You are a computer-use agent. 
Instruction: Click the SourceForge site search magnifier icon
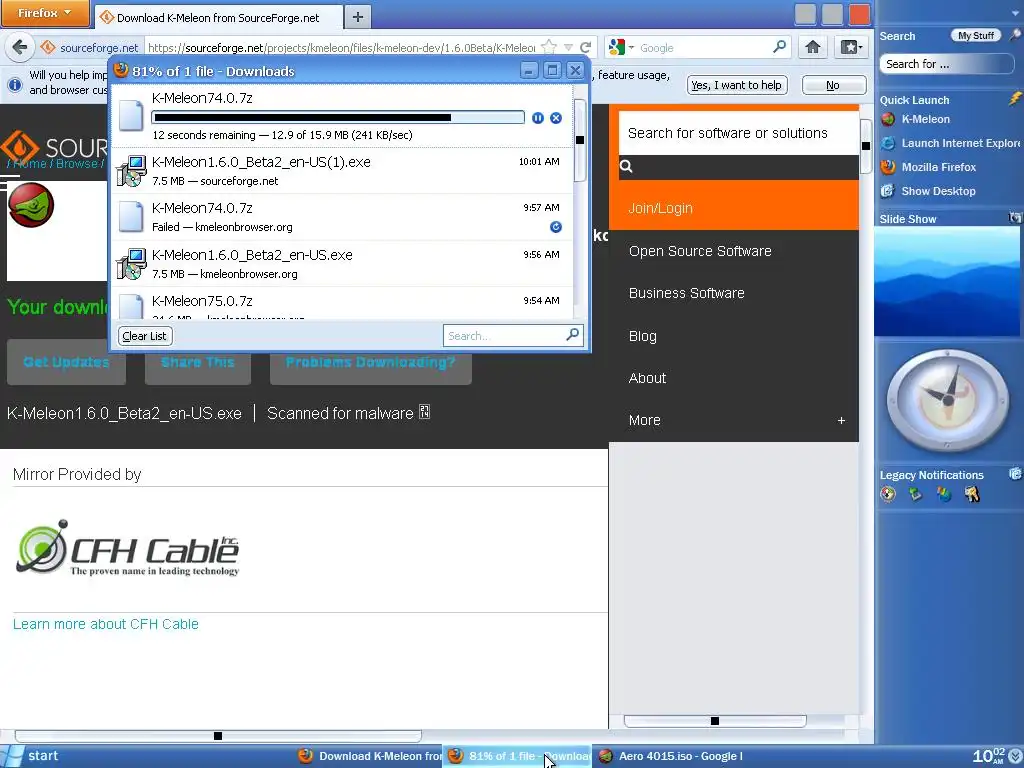pyautogui.click(x=626, y=167)
